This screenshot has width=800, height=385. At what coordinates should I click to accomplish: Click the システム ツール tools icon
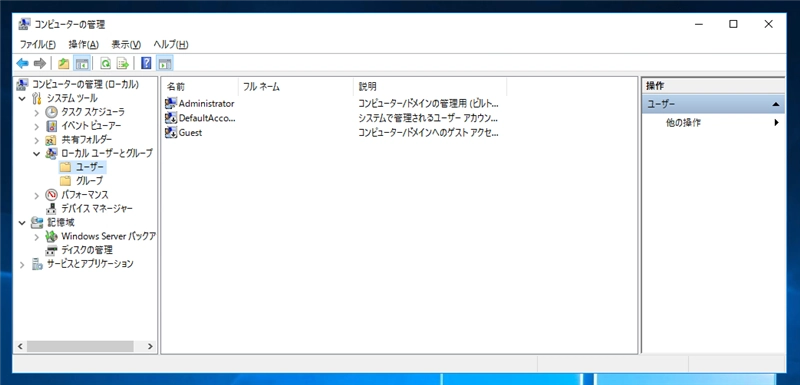37,98
